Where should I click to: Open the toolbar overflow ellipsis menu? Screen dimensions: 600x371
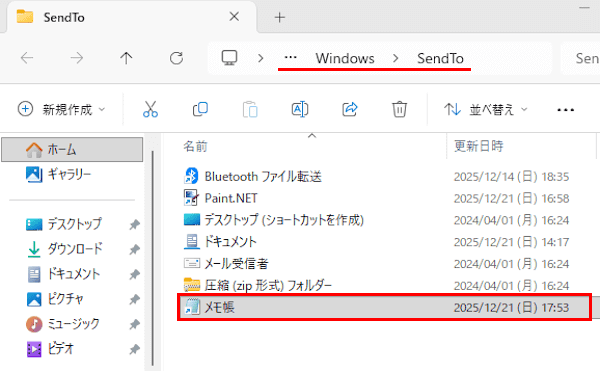565,110
